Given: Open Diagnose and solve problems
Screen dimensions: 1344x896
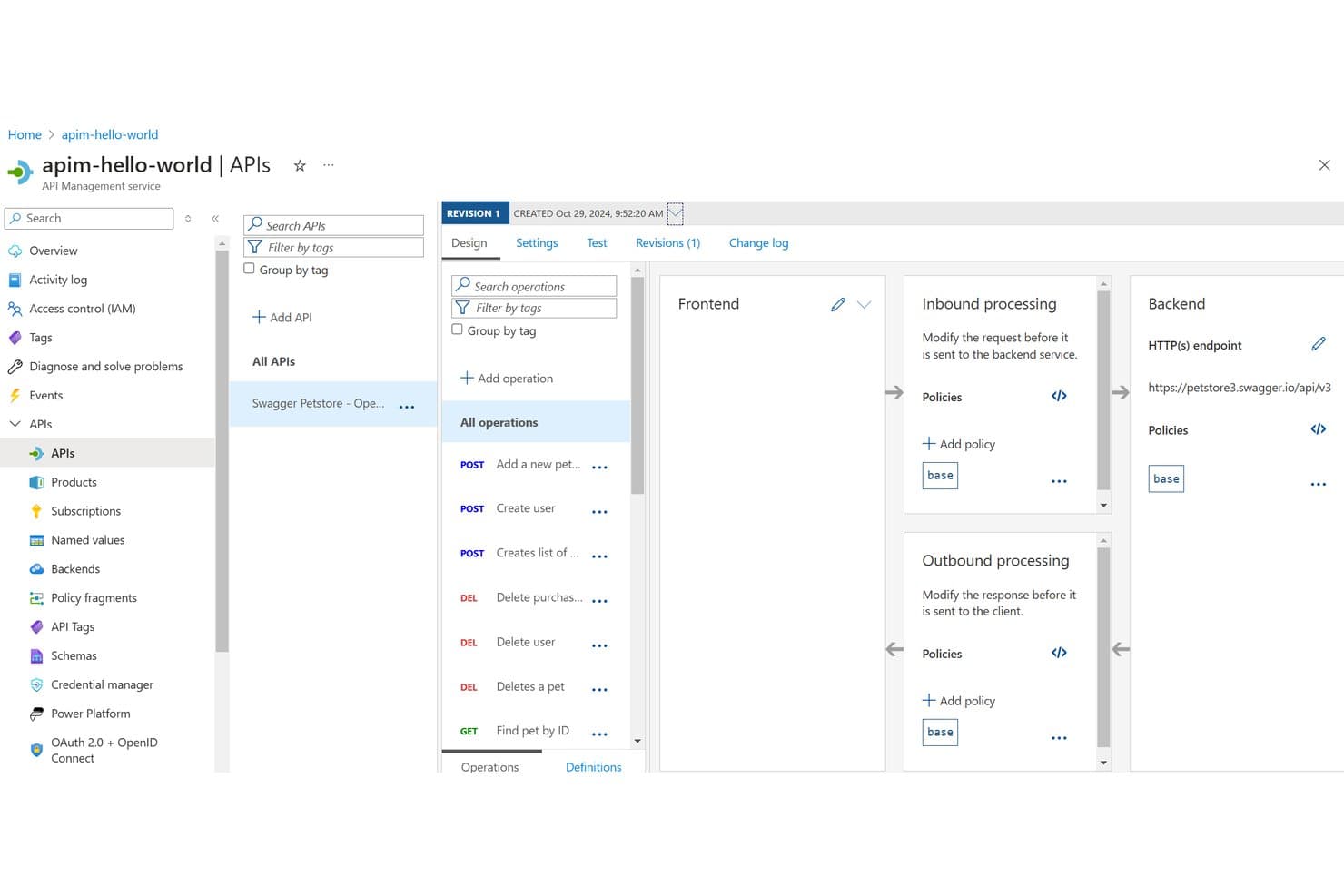Looking at the screenshot, I should (x=105, y=367).
